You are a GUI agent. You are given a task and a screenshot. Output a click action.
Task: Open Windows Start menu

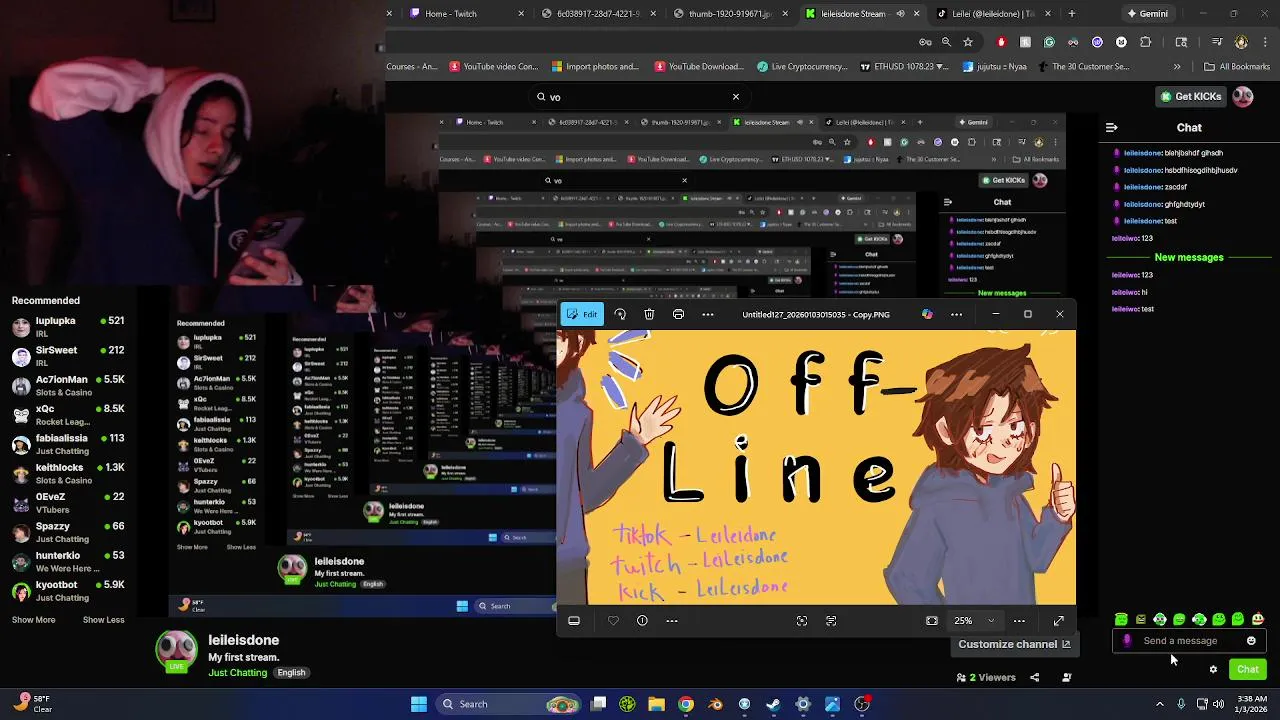(x=419, y=704)
